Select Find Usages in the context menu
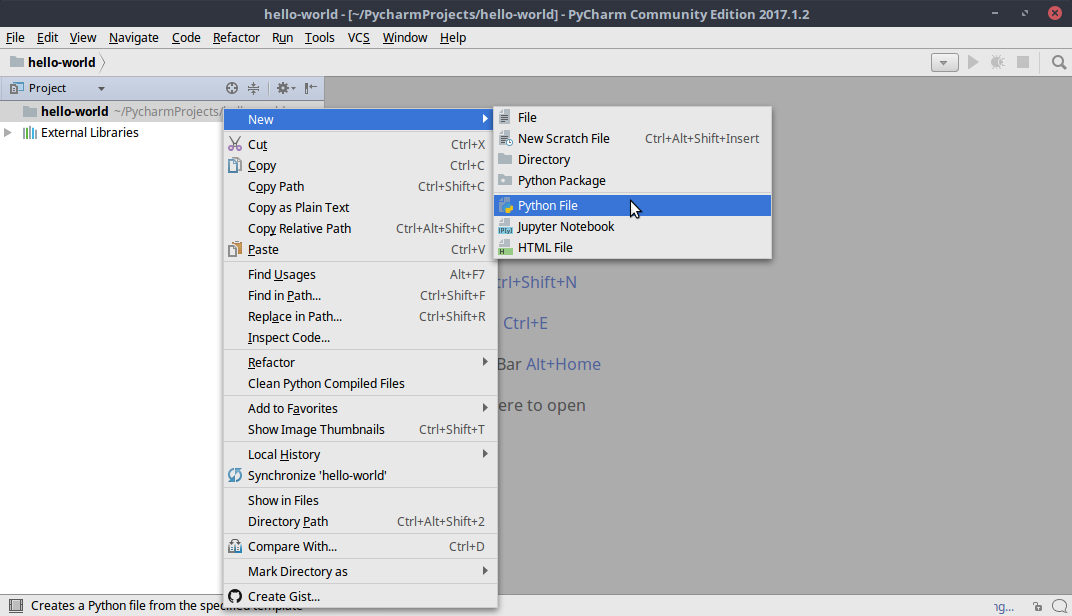 point(281,274)
